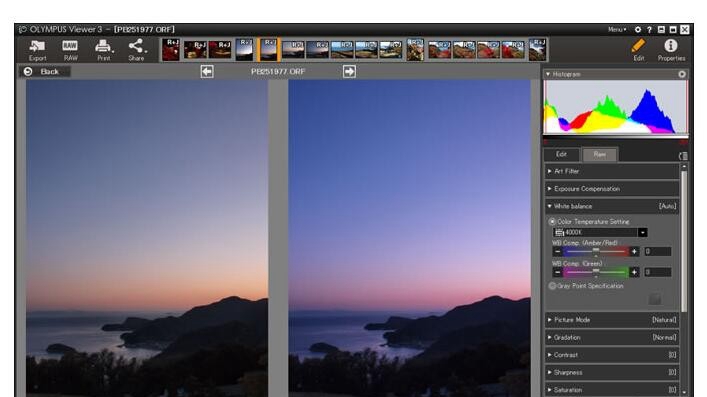
Task: Open the Properties info icon
Action: tap(671, 50)
